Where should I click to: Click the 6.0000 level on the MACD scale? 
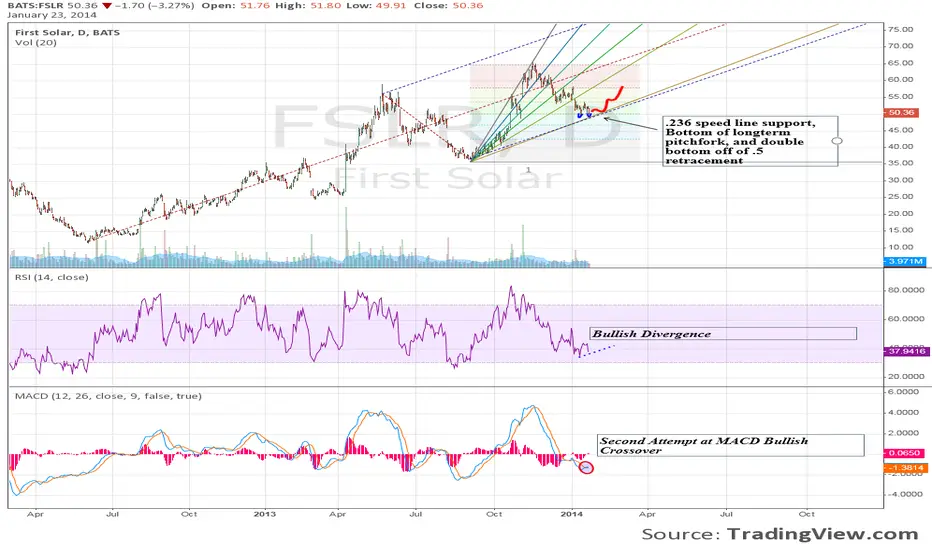[x=903, y=392]
